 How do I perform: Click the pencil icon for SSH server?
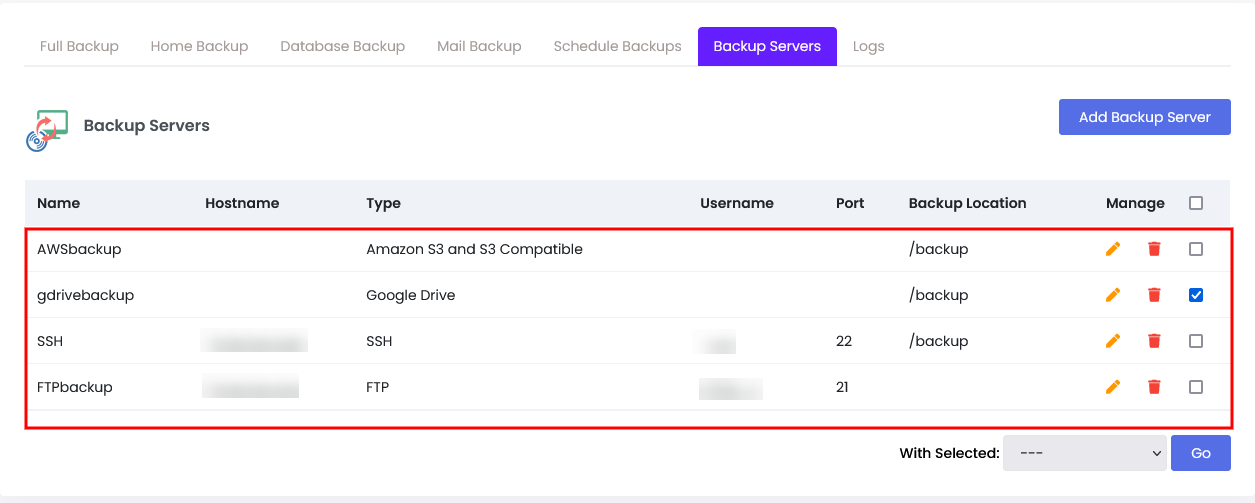pos(1113,341)
